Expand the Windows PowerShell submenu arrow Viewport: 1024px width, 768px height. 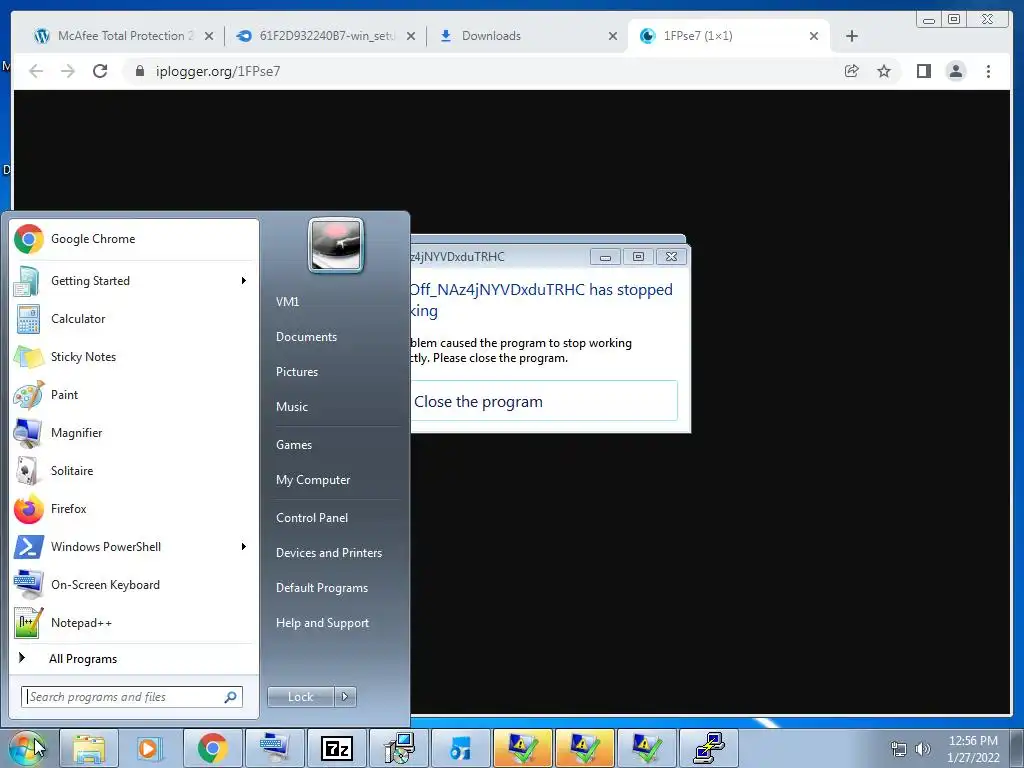click(244, 547)
